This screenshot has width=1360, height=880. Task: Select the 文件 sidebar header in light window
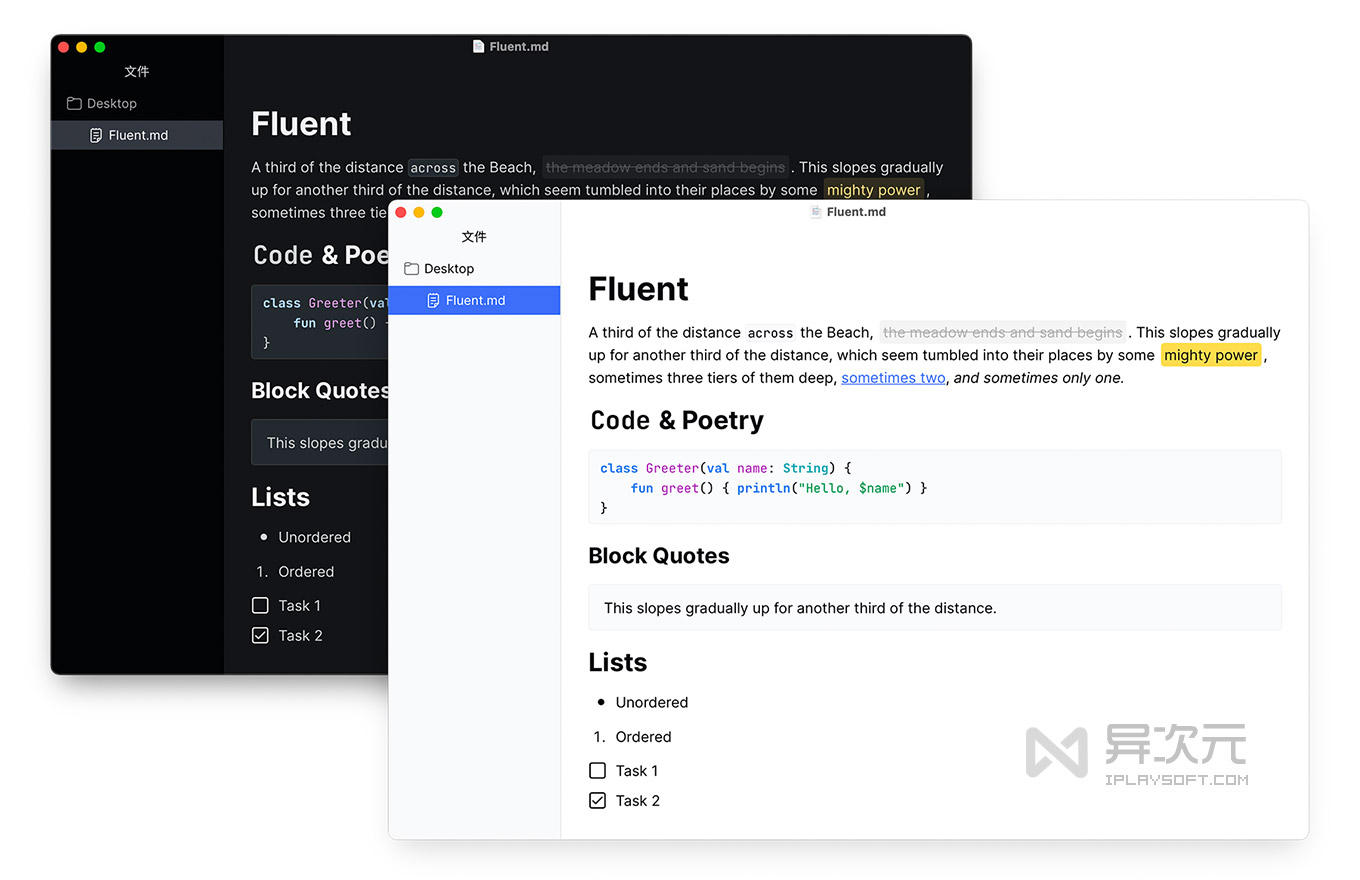click(x=474, y=236)
